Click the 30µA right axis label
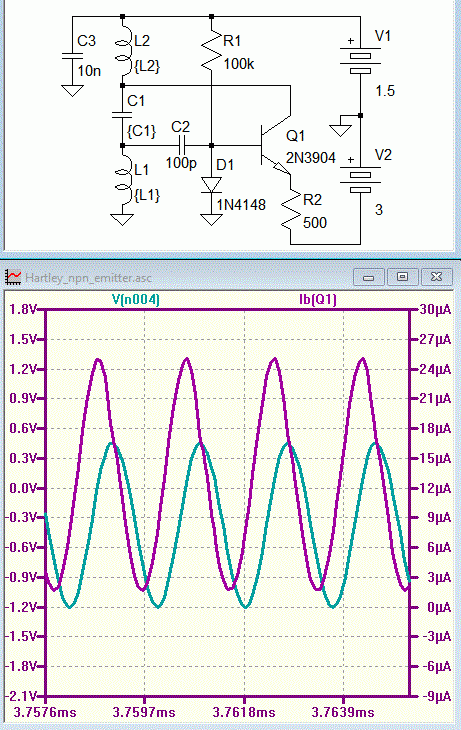The height and width of the screenshot is (730, 461). 435,310
